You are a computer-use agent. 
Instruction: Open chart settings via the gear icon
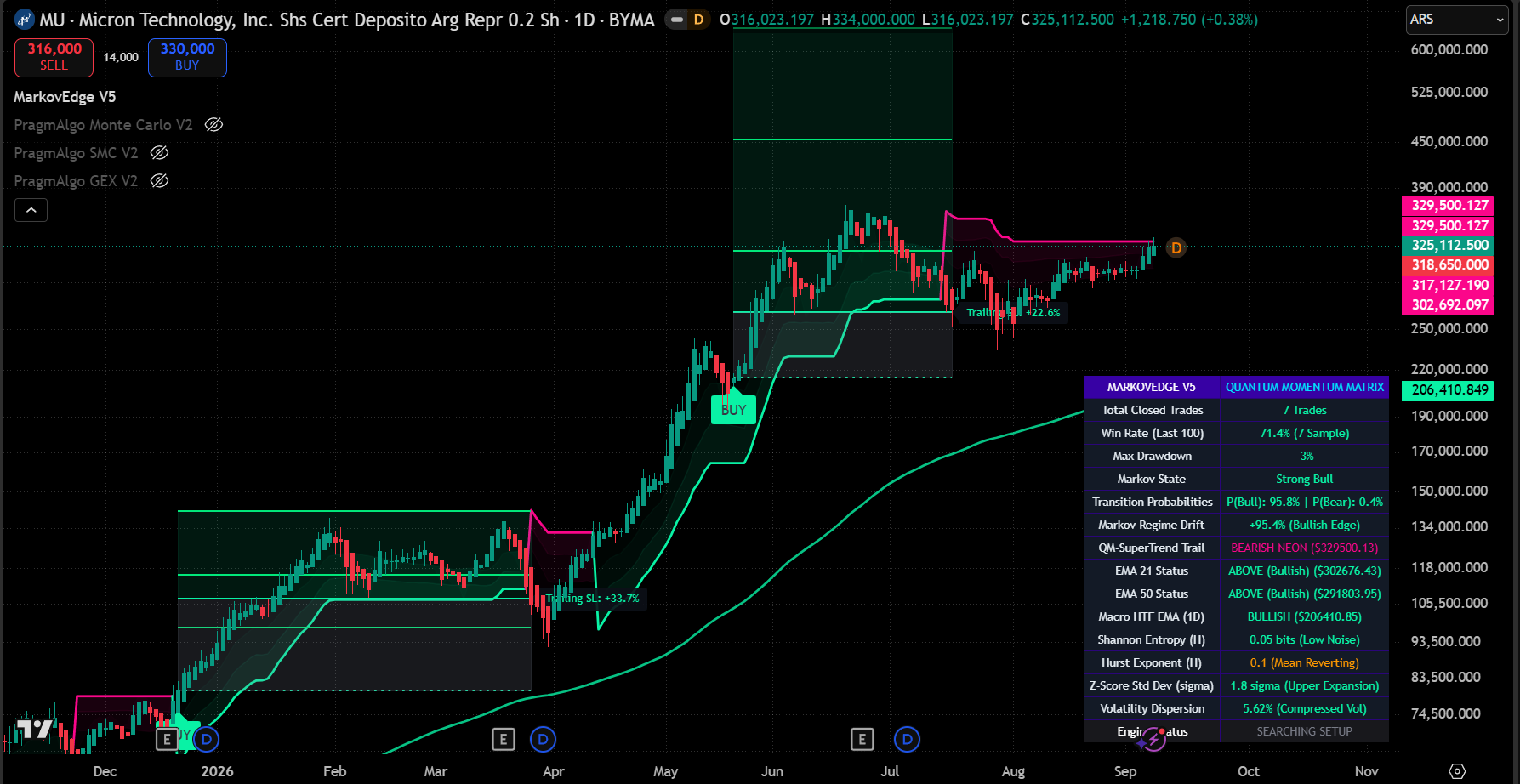coord(1457,771)
